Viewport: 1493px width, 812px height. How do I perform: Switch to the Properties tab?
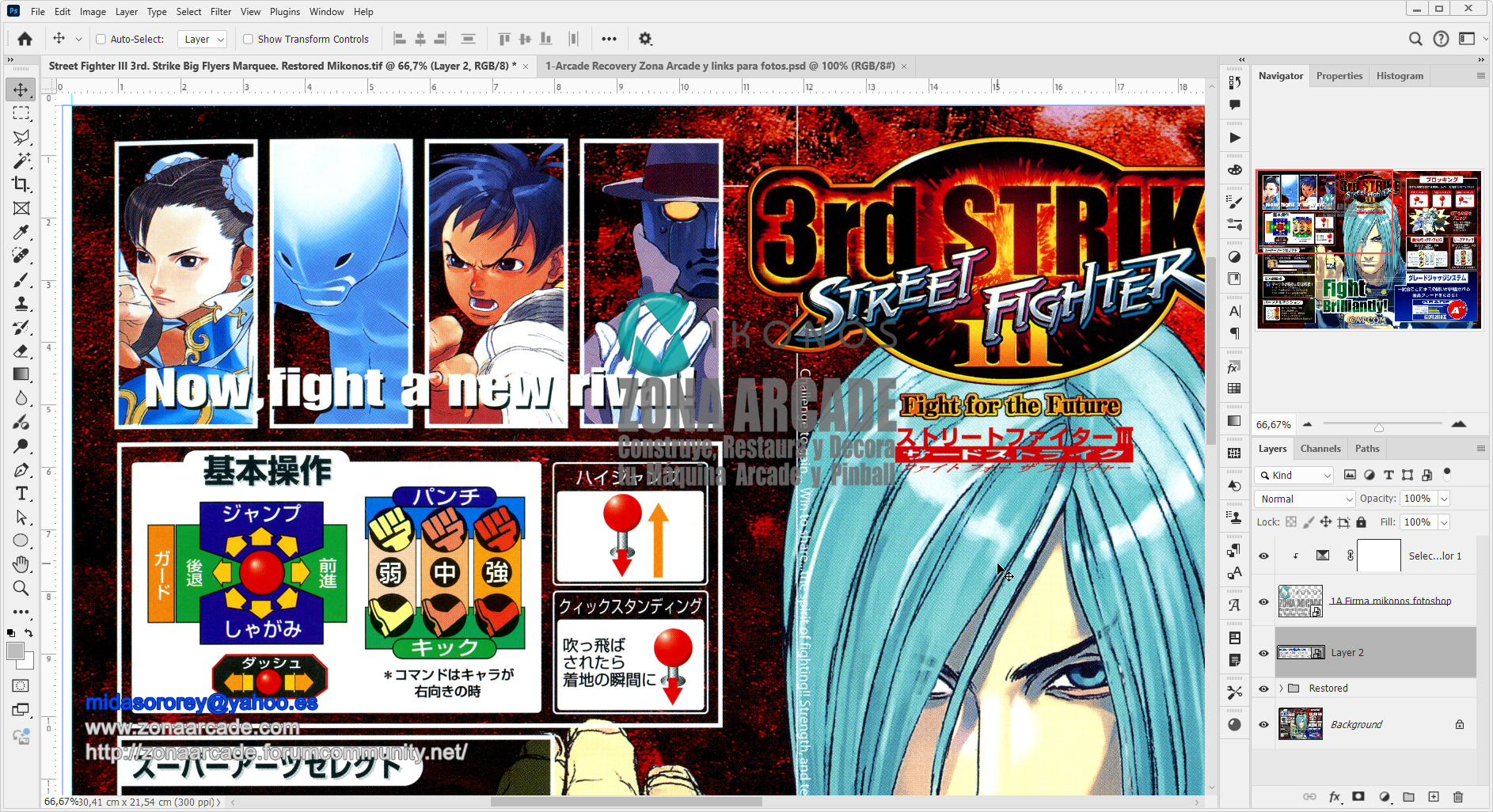(x=1339, y=76)
